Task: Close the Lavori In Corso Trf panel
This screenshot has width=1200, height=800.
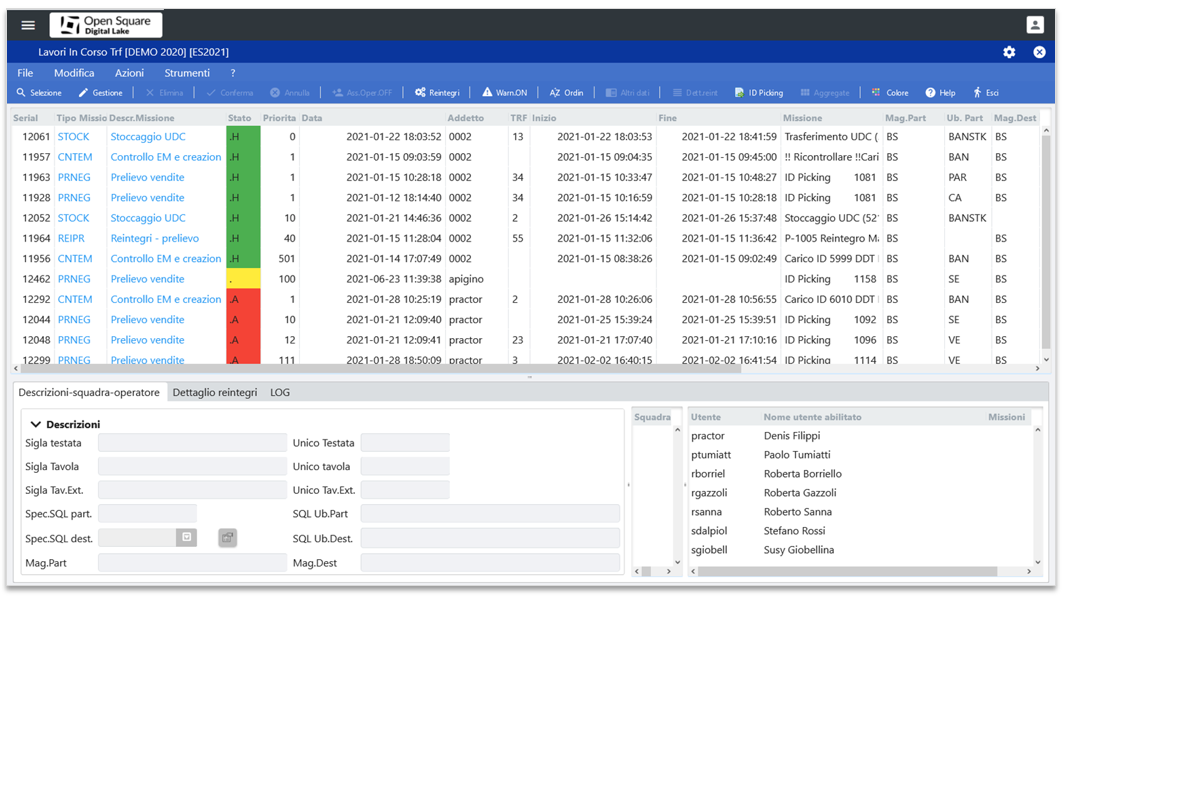Action: pyautogui.click(x=1039, y=52)
